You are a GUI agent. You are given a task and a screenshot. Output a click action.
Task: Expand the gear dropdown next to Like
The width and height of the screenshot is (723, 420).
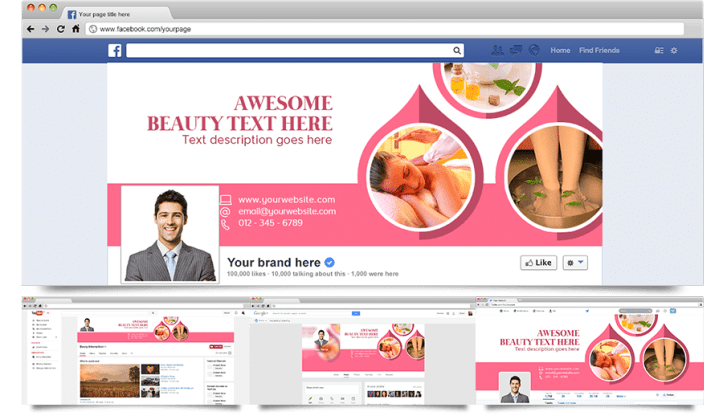[576, 263]
